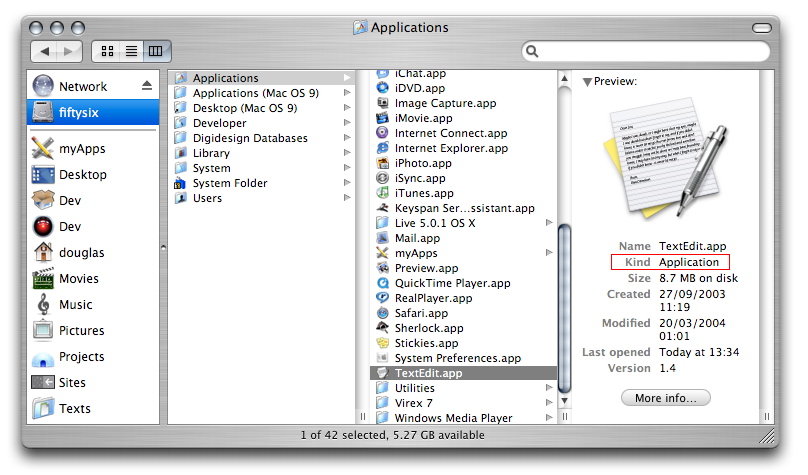Viewport: 808px width, 475px height.
Task: Click the Safari.app compass icon
Action: [383, 313]
